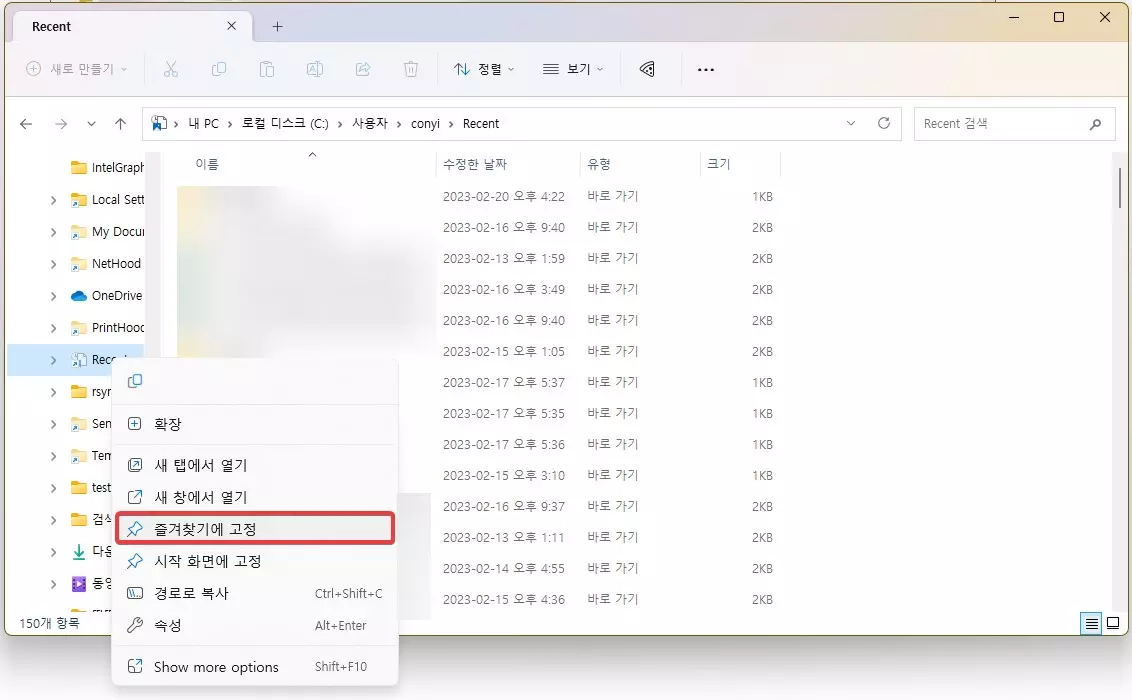Viewport: 1132px width, 700px height.
Task: Click 로컬 디스크 (C:) breadcrumb
Action: coord(285,123)
